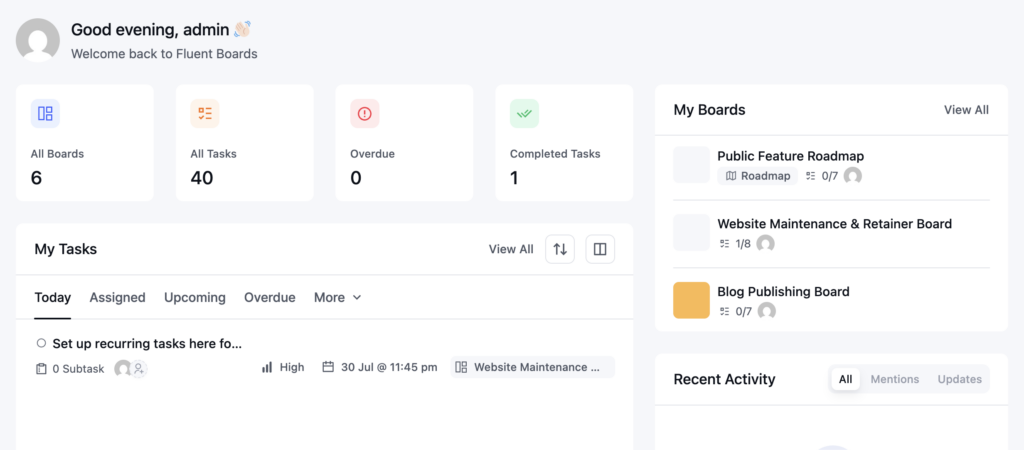This screenshot has height=450, width=1024.
Task: Click the 0/7 count under Blog Publishing Board
Action: click(744, 312)
